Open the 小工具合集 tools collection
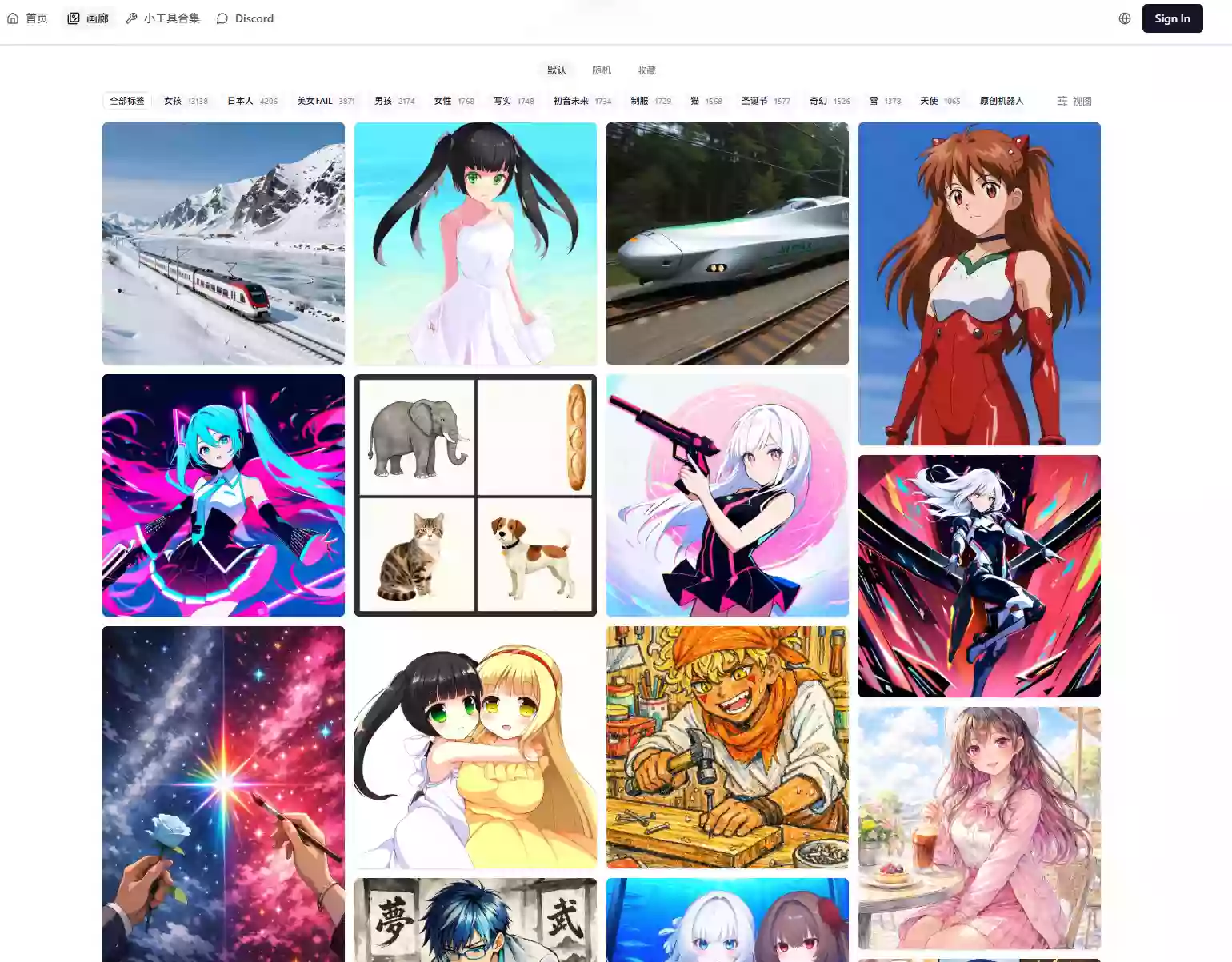1232x962 pixels. click(x=162, y=18)
